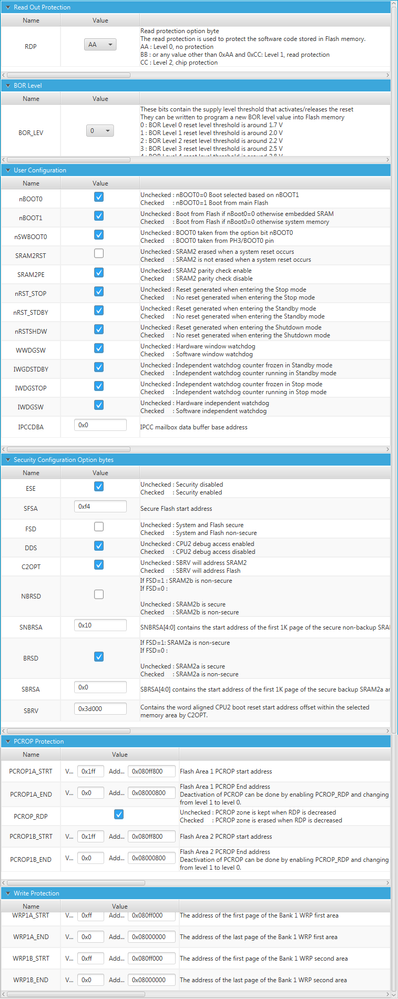This screenshot has width=398, height=999.
Task: Toggle the nRST_STOP checkbox
Action: tap(99, 291)
